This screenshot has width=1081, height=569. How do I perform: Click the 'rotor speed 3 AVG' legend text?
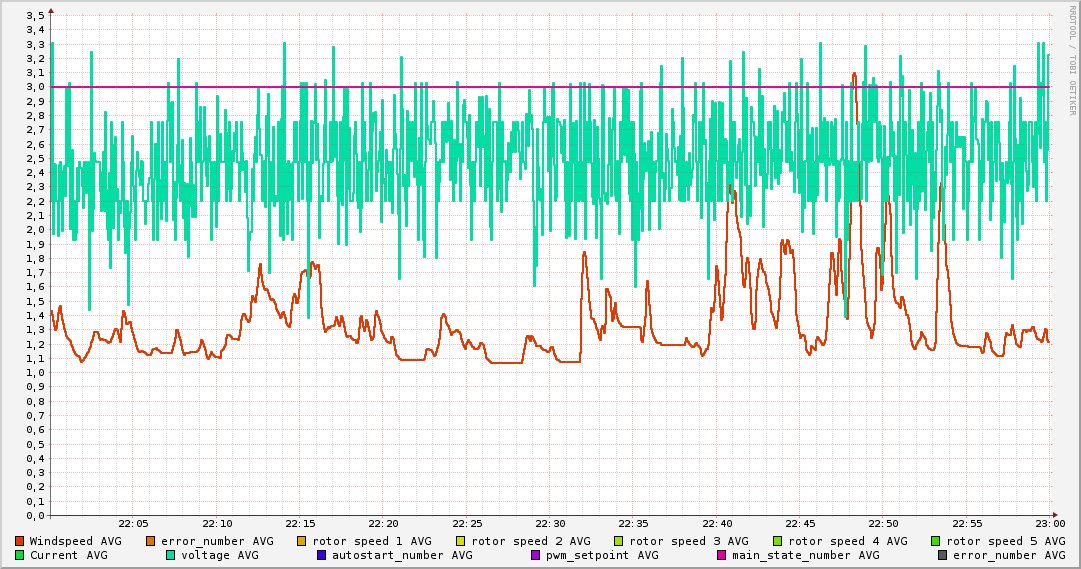[x=689, y=542]
